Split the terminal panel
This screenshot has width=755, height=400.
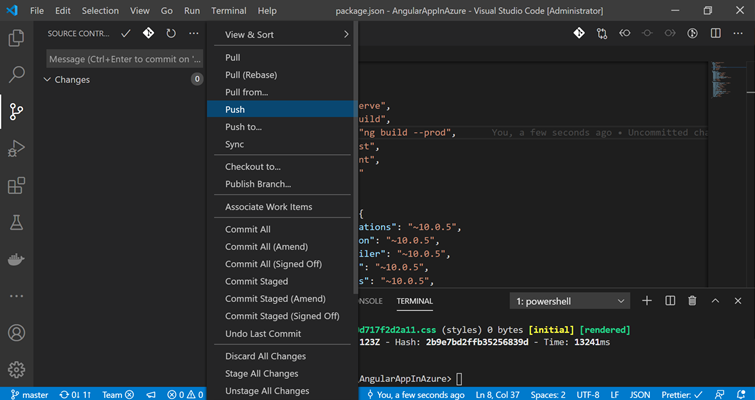(670, 301)
